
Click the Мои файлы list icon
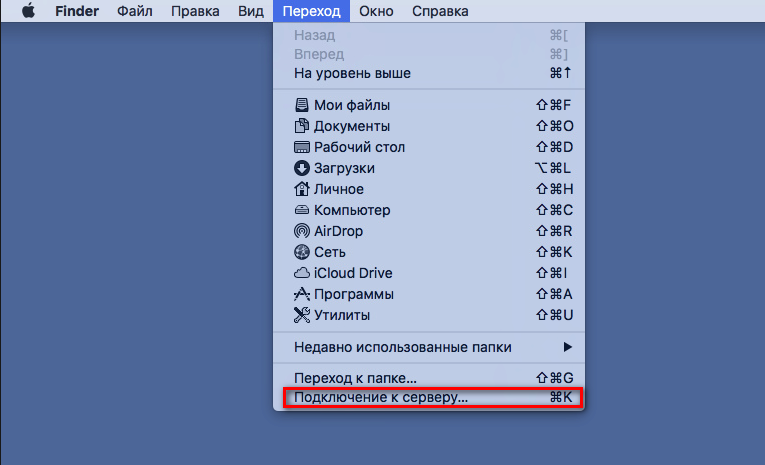pos(302,105)
